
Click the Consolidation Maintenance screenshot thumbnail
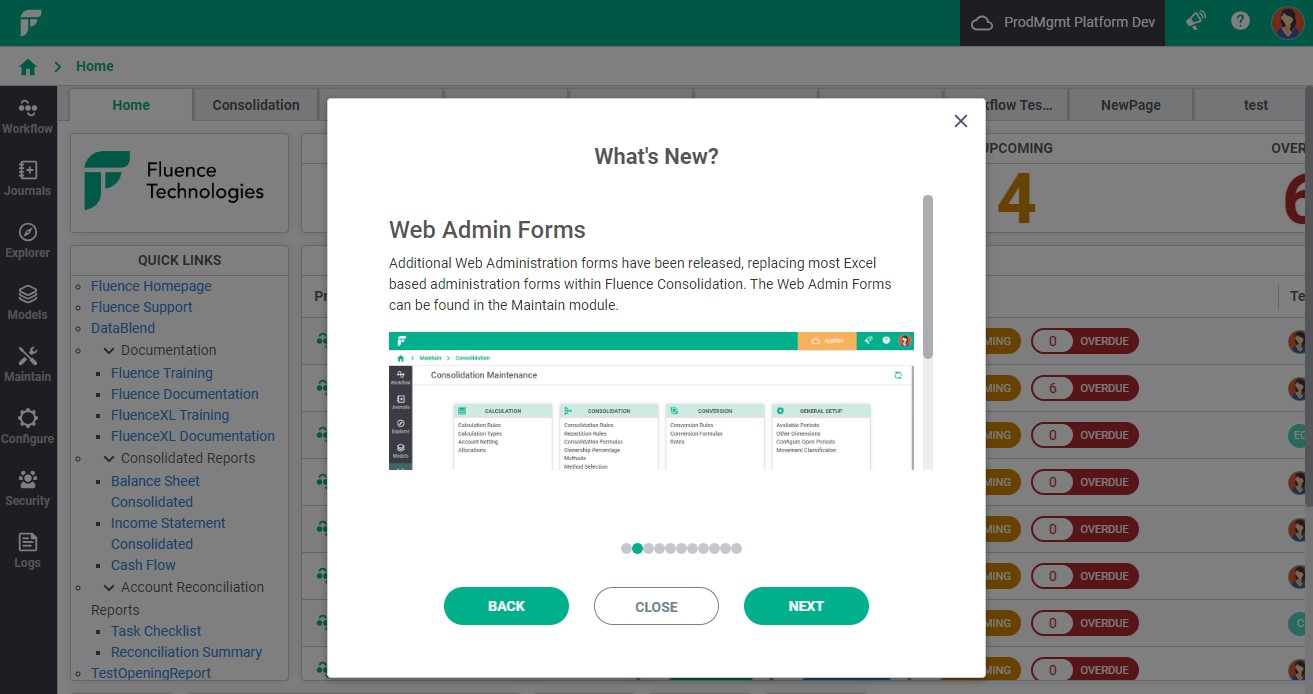click(x=651, y=401)
